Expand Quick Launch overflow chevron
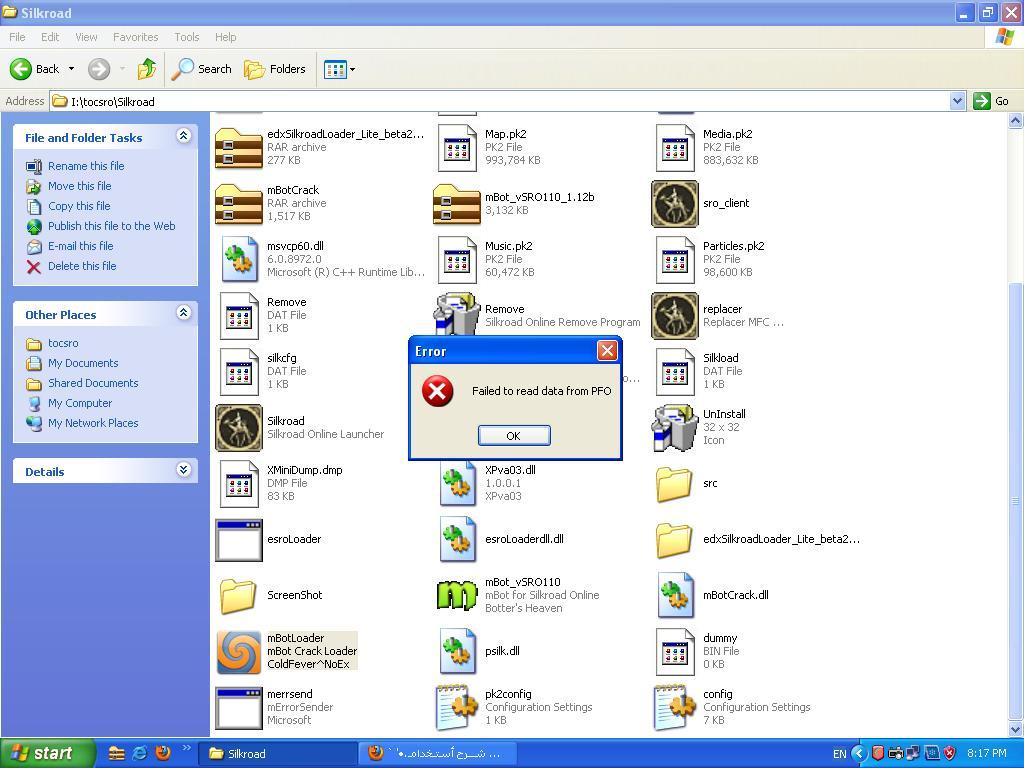1024x768 pixels. click(186, 748)
